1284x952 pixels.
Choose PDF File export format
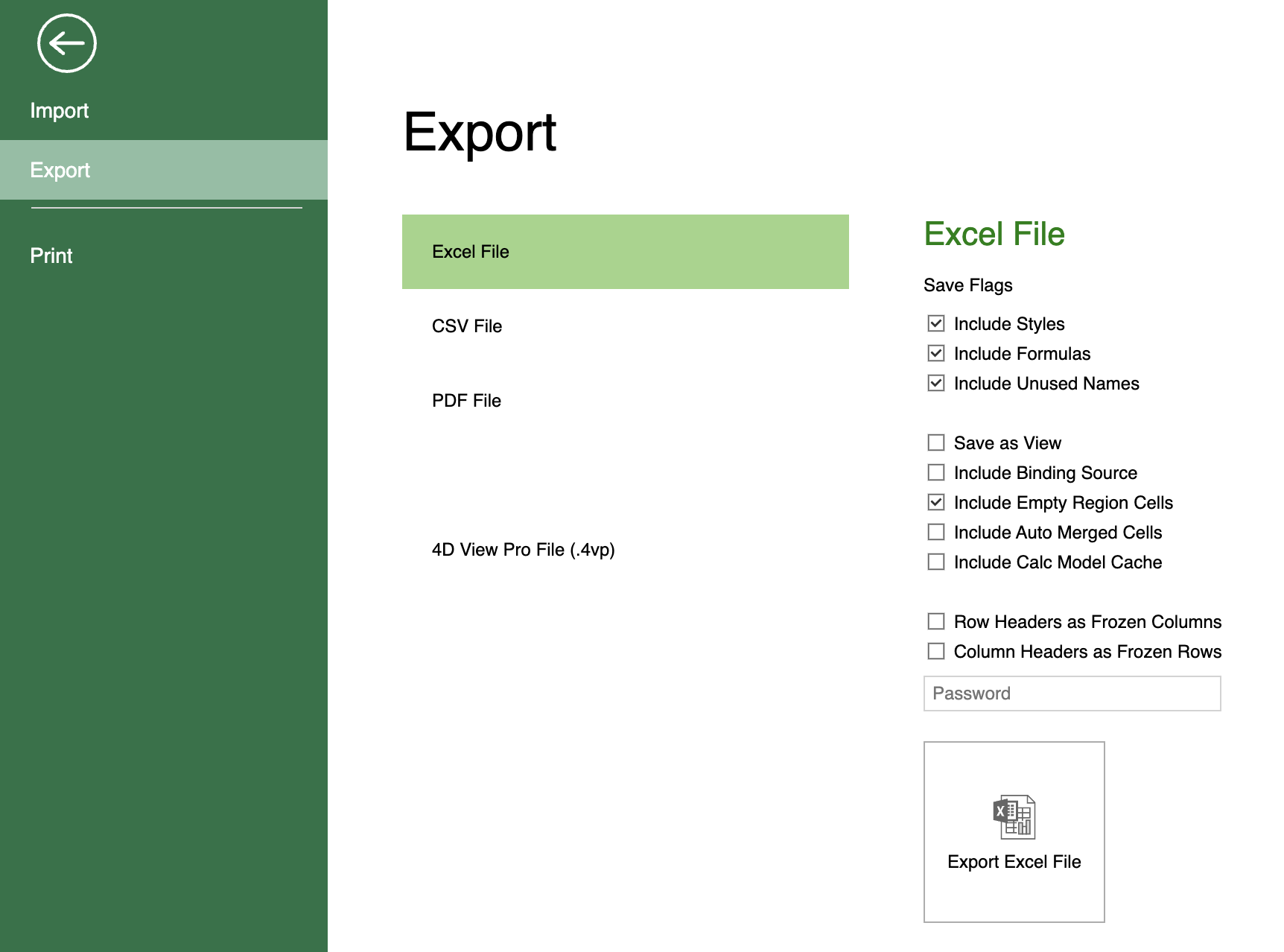(x=626, y=401)
